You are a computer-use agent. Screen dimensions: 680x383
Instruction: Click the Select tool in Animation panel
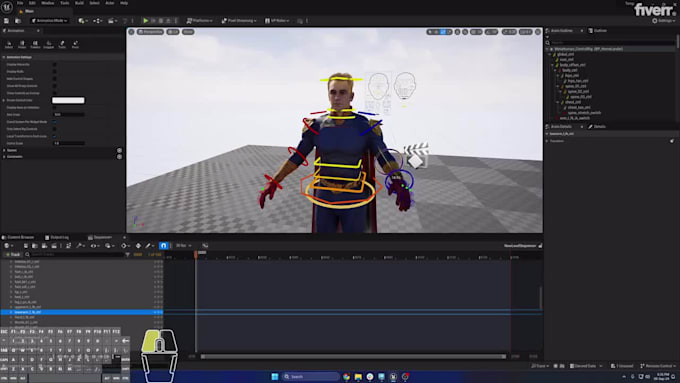pos(9,44)
